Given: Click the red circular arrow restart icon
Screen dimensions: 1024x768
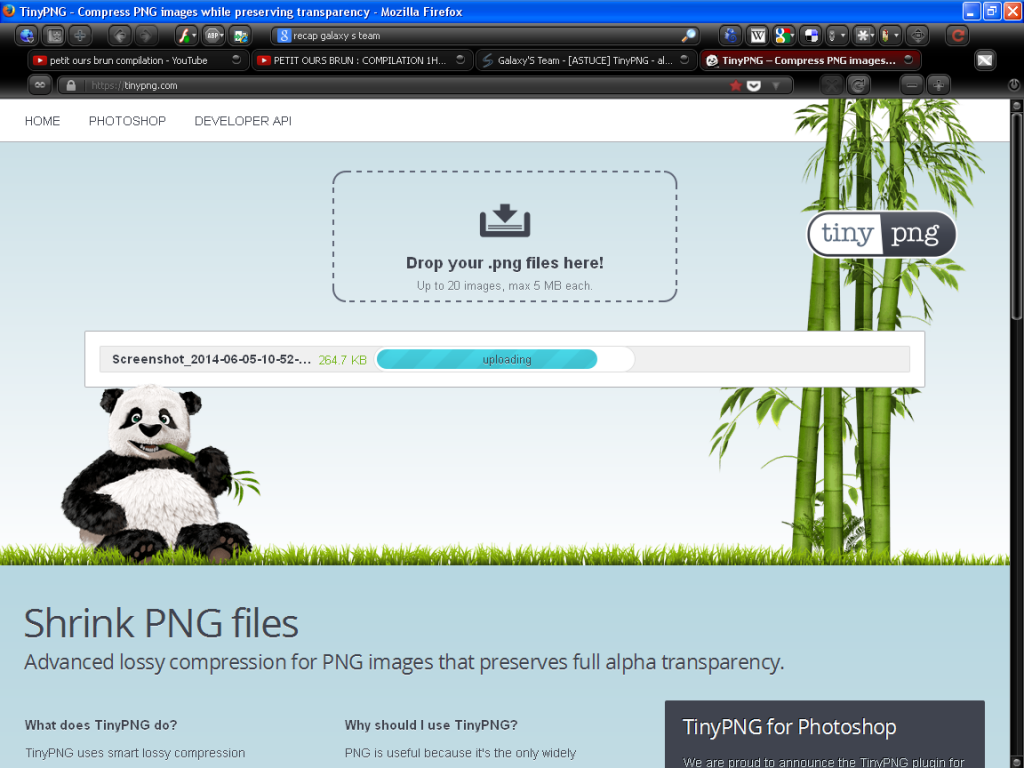Looking at the screenshot, I should coord(957,35).
